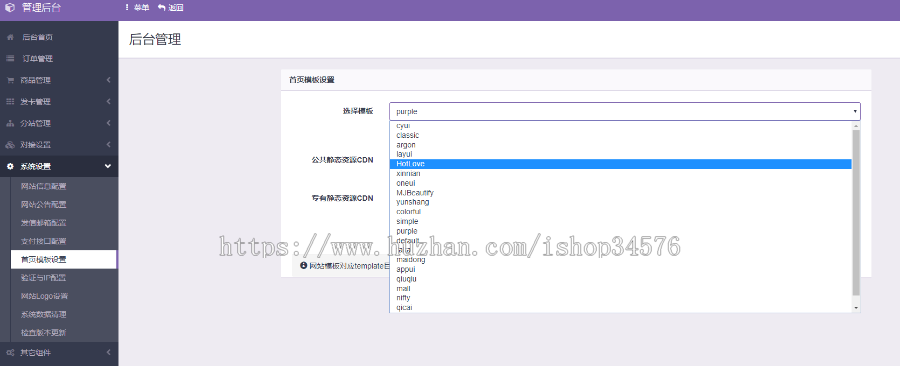900x366 pixels.
Task: Click the 选择模板 dropdown arrow
Action: click(855, 111)
